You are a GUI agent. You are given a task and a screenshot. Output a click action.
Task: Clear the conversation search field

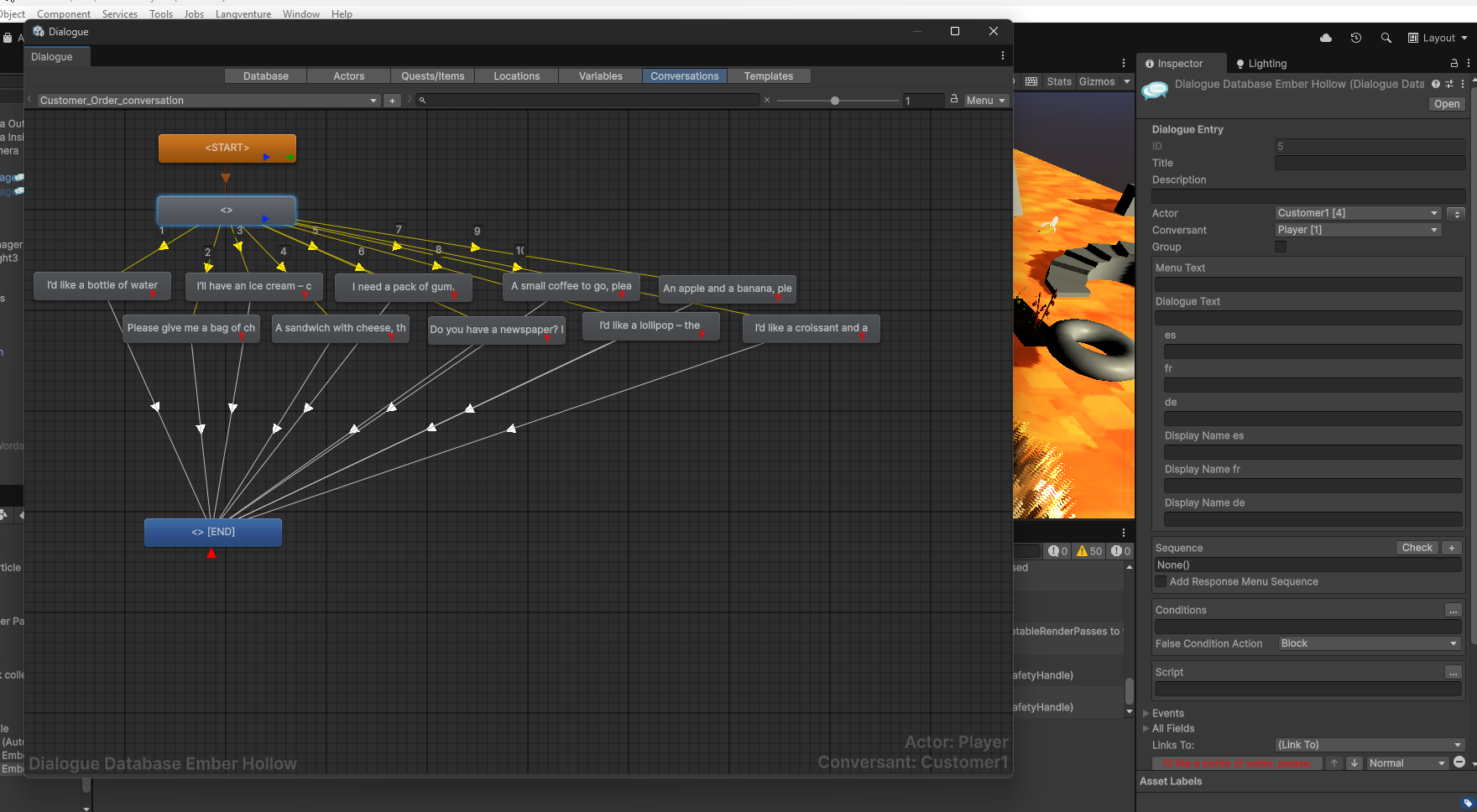(x=767, y=100)
